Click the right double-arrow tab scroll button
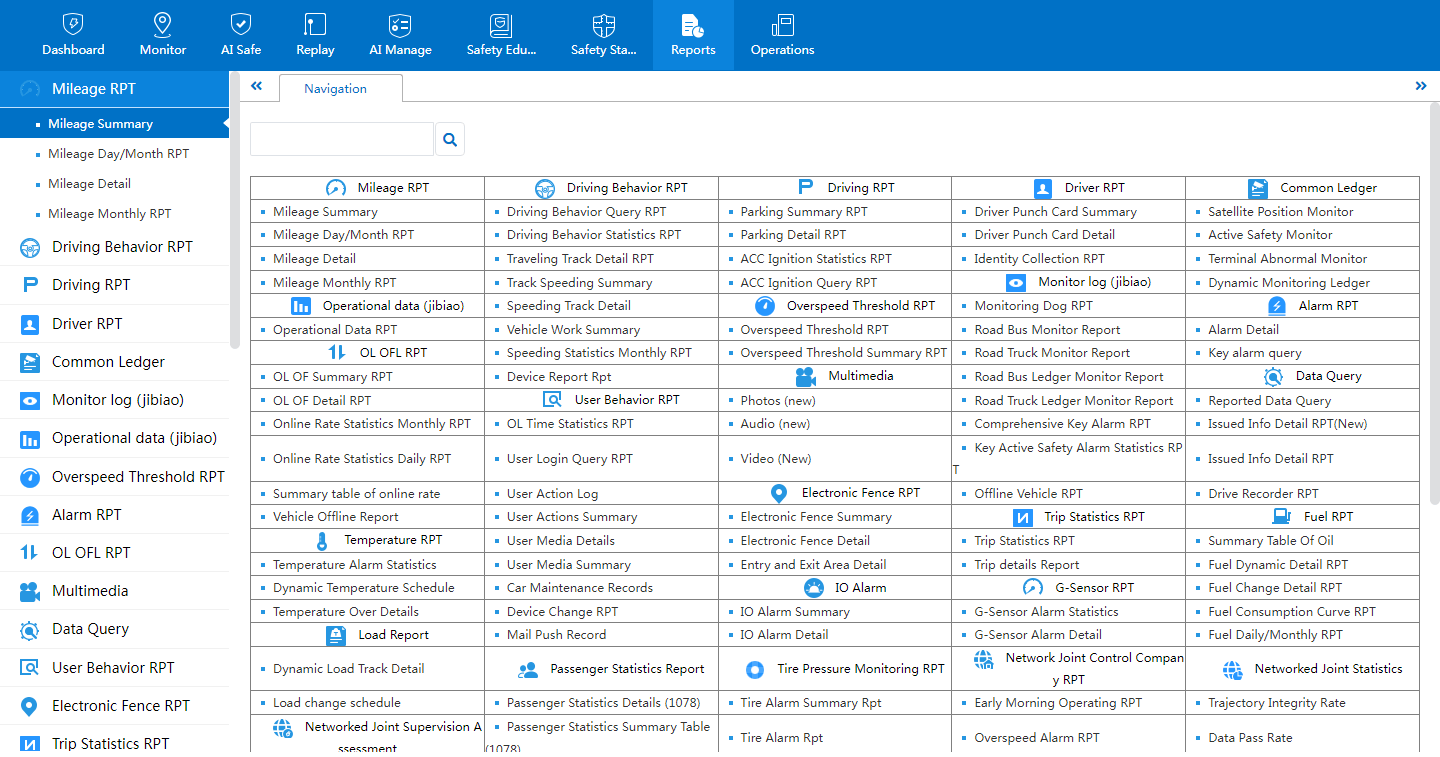1440x757 pixels. [x=1421, y=86]
